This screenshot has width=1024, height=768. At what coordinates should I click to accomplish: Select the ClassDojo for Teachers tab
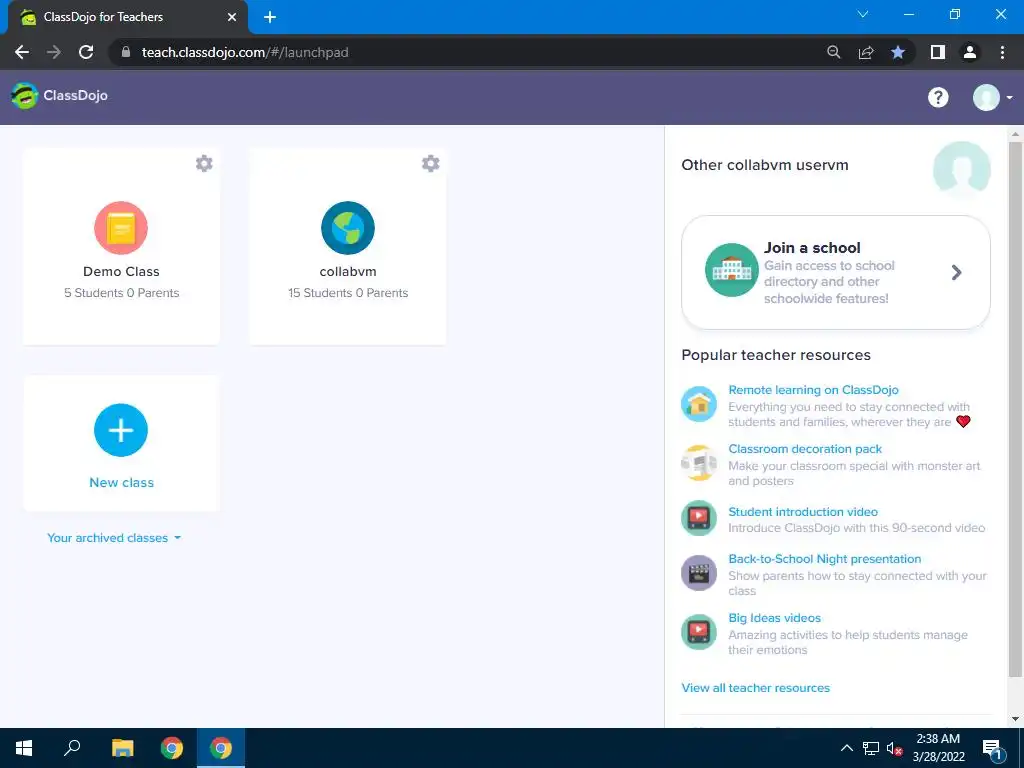tap(127, 17)
